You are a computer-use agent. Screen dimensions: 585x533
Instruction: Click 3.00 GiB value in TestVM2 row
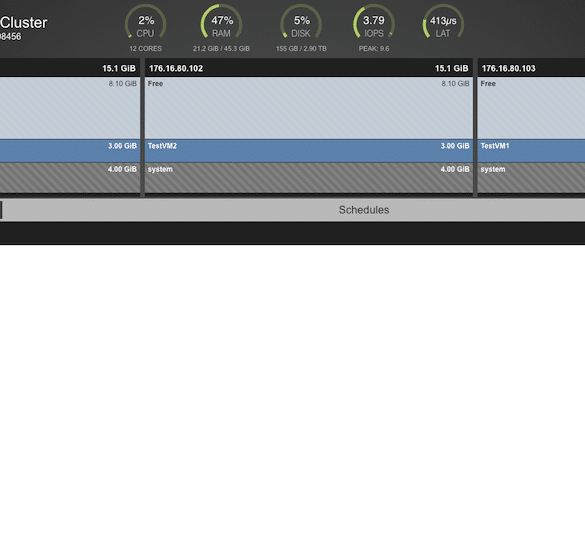pos(455,146)
